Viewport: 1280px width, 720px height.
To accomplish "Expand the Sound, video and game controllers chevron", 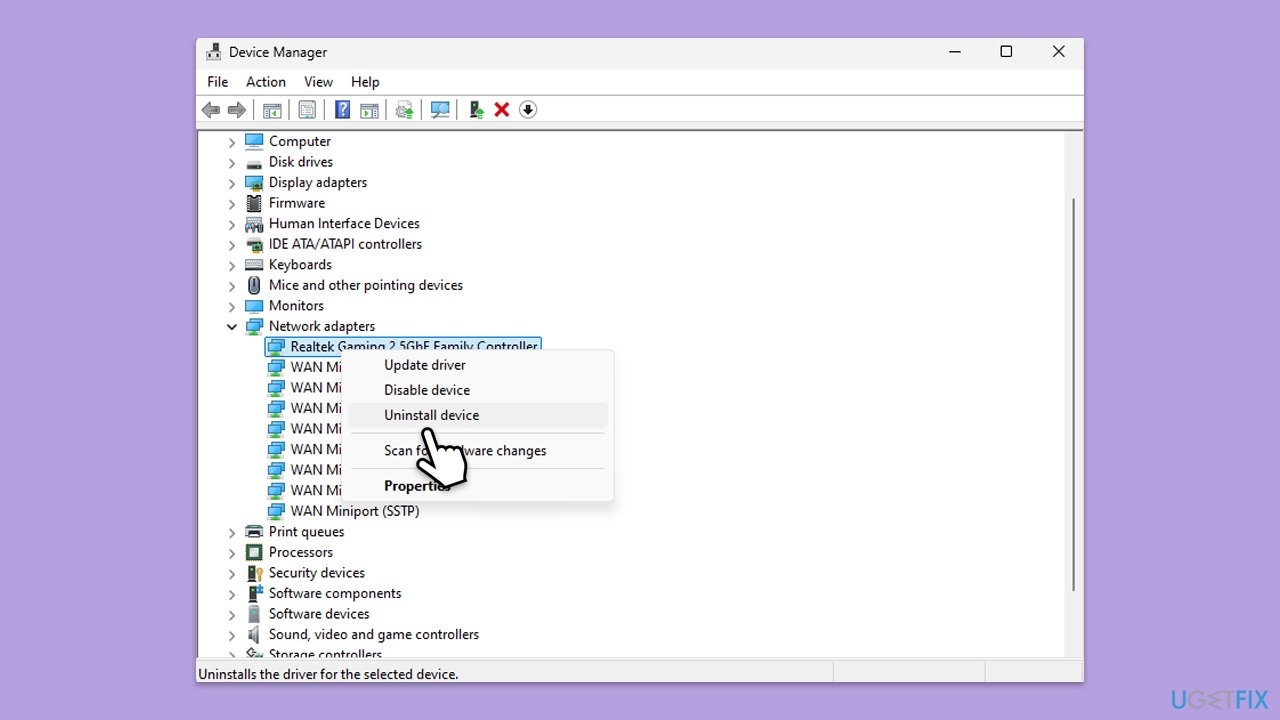I will pos(232,635).
